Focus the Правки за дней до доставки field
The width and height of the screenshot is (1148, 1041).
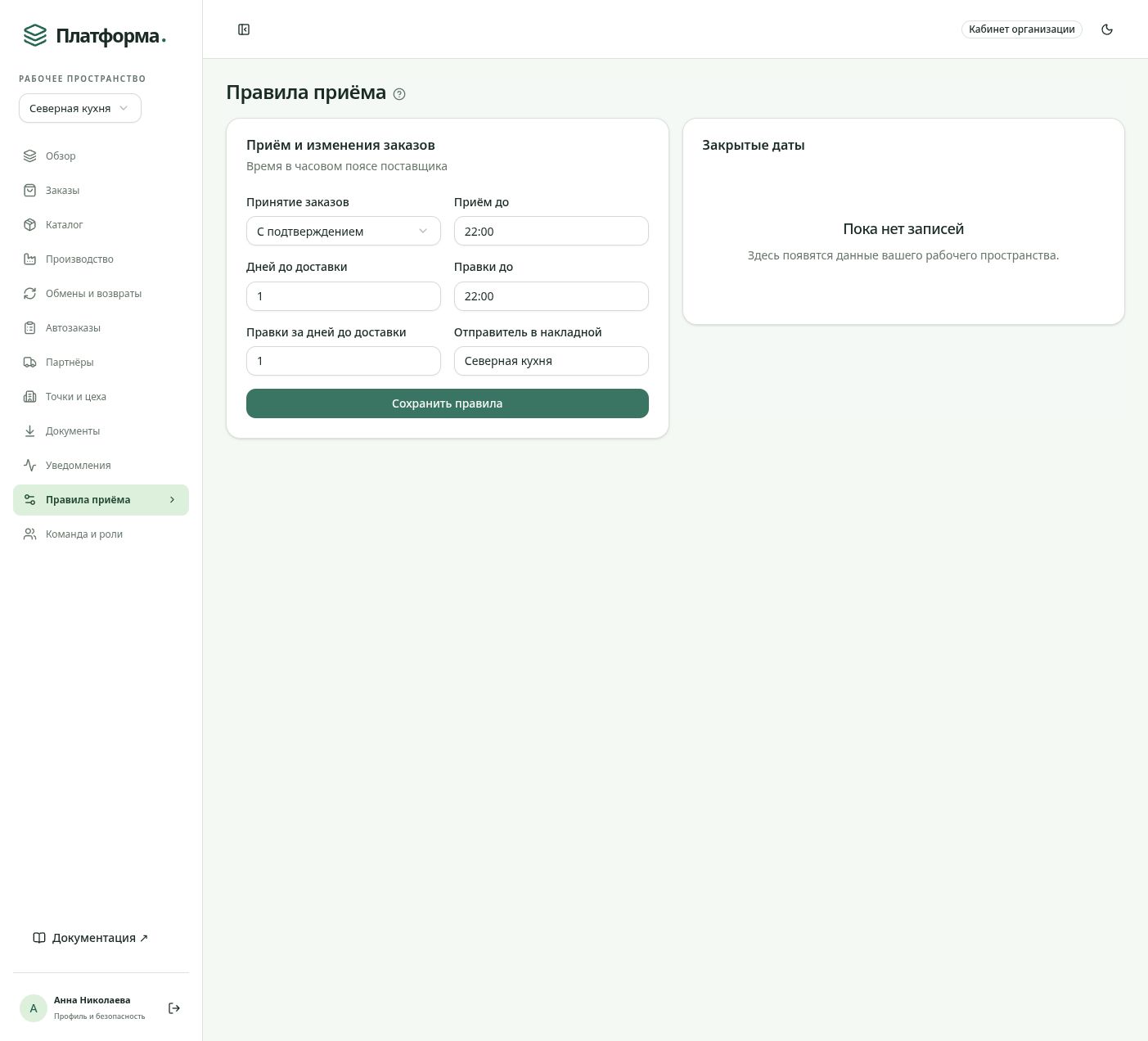(x=344, y=361)
